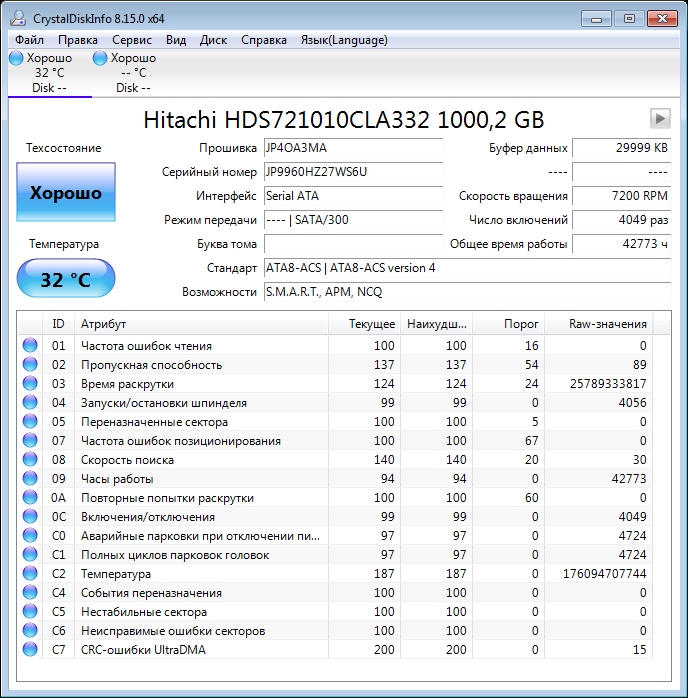This screenshot has height=698, width=688.
Task: Select row Часы работы
Action: coord(336,479)
